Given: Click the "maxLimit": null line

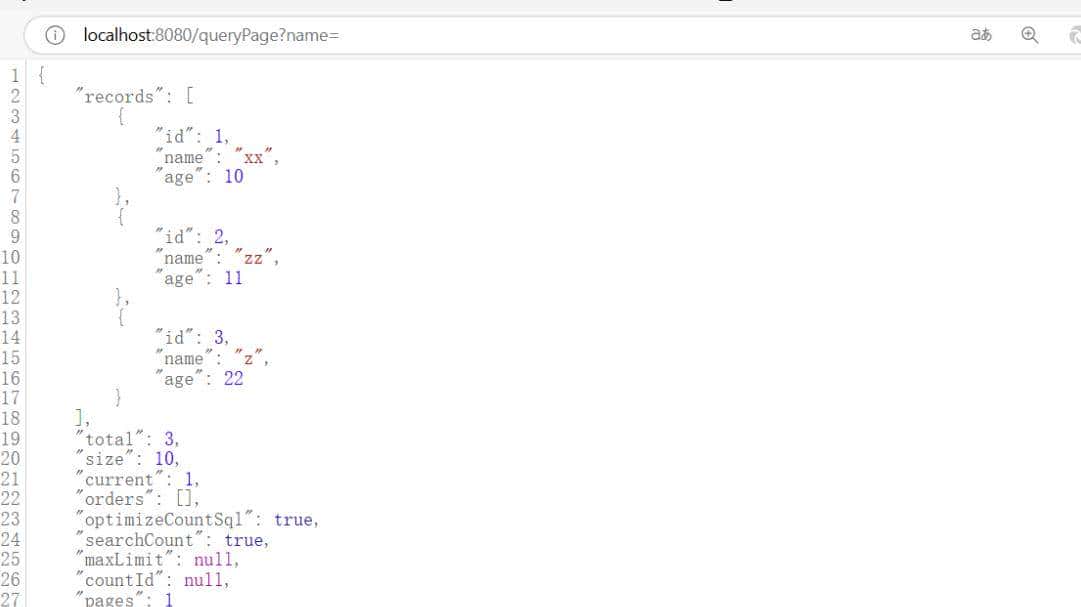Looking at the screenshot, I should tap(156, 559).
